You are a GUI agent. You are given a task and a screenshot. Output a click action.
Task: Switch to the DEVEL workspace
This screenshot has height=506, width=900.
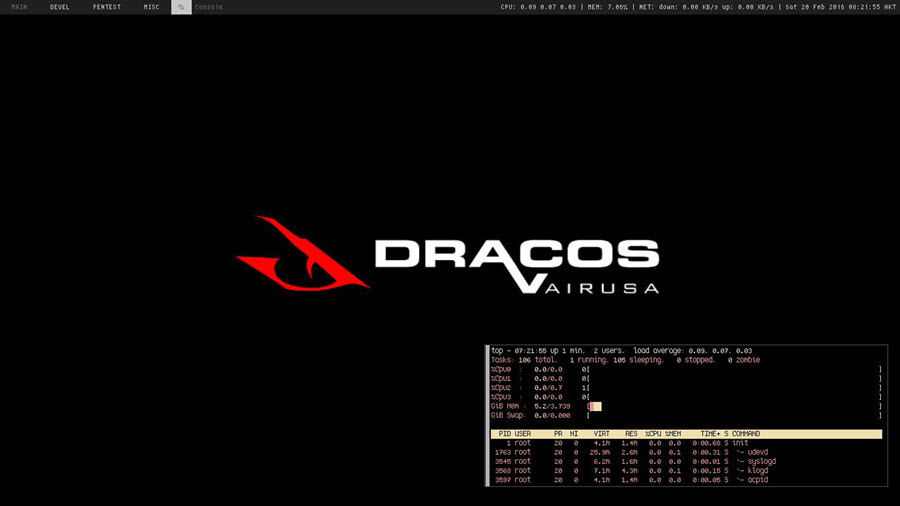click(x=60, y=7)
